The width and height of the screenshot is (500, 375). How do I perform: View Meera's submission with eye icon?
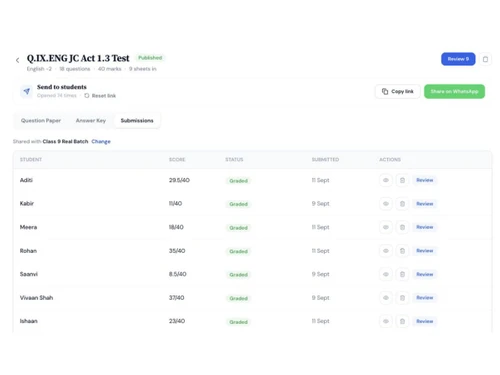point(386,227)
